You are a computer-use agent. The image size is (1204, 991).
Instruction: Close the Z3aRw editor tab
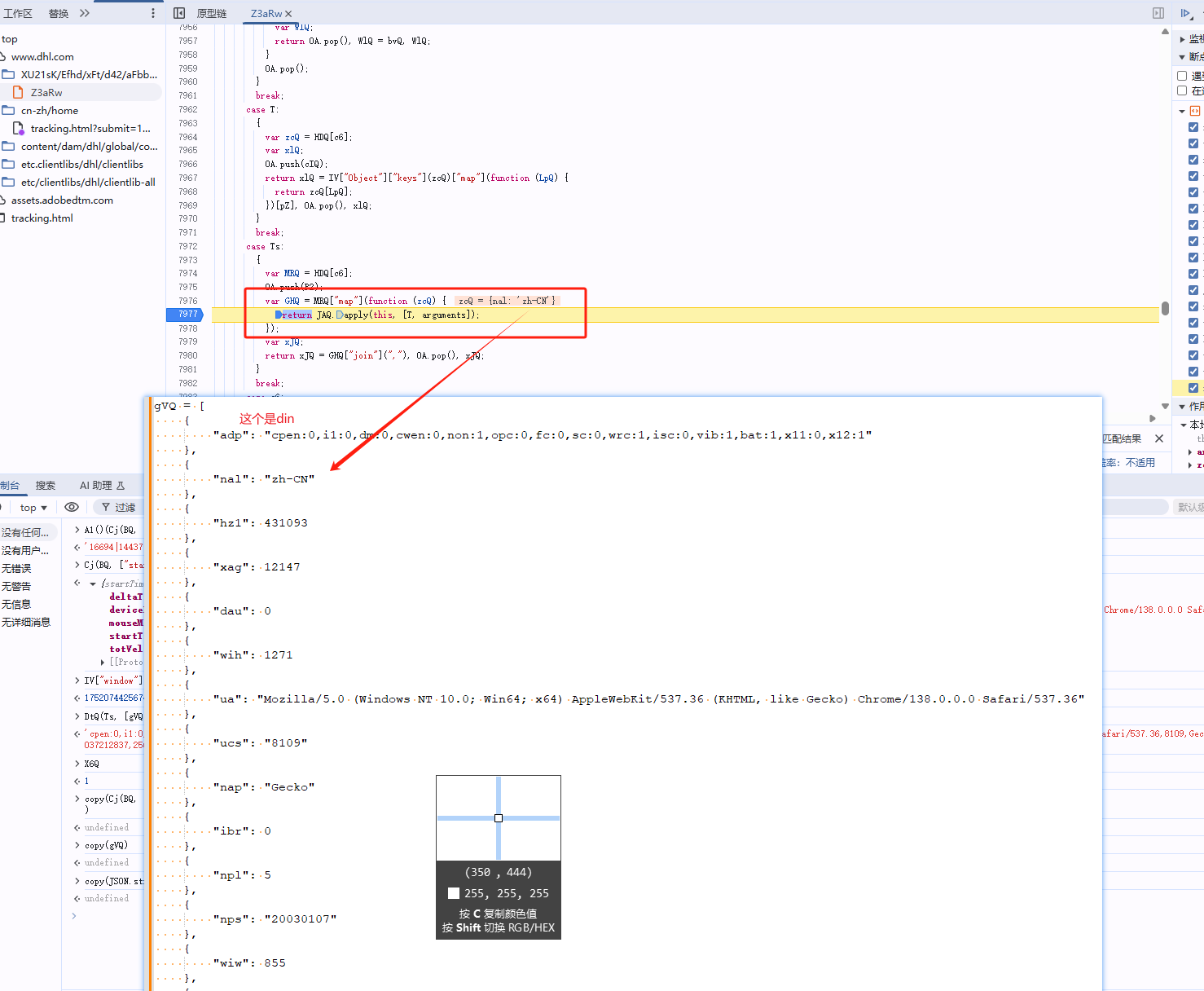[288, 14]
